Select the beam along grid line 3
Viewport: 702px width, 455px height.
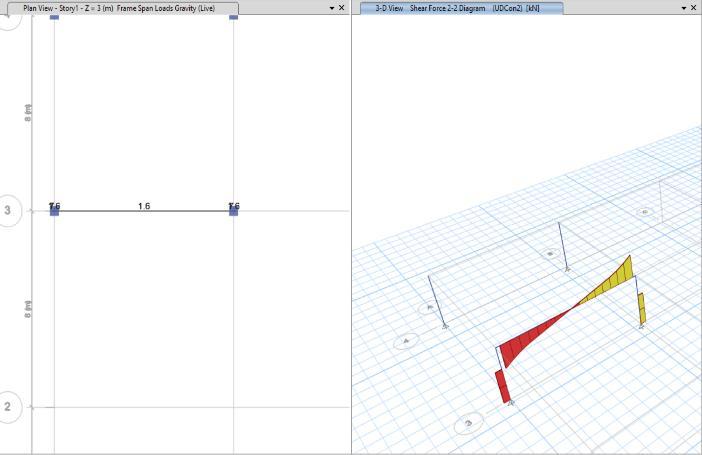144,211
